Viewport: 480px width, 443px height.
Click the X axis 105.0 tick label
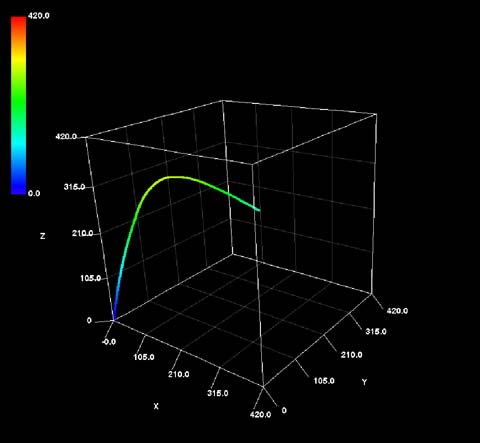click(x=144, y=357)
